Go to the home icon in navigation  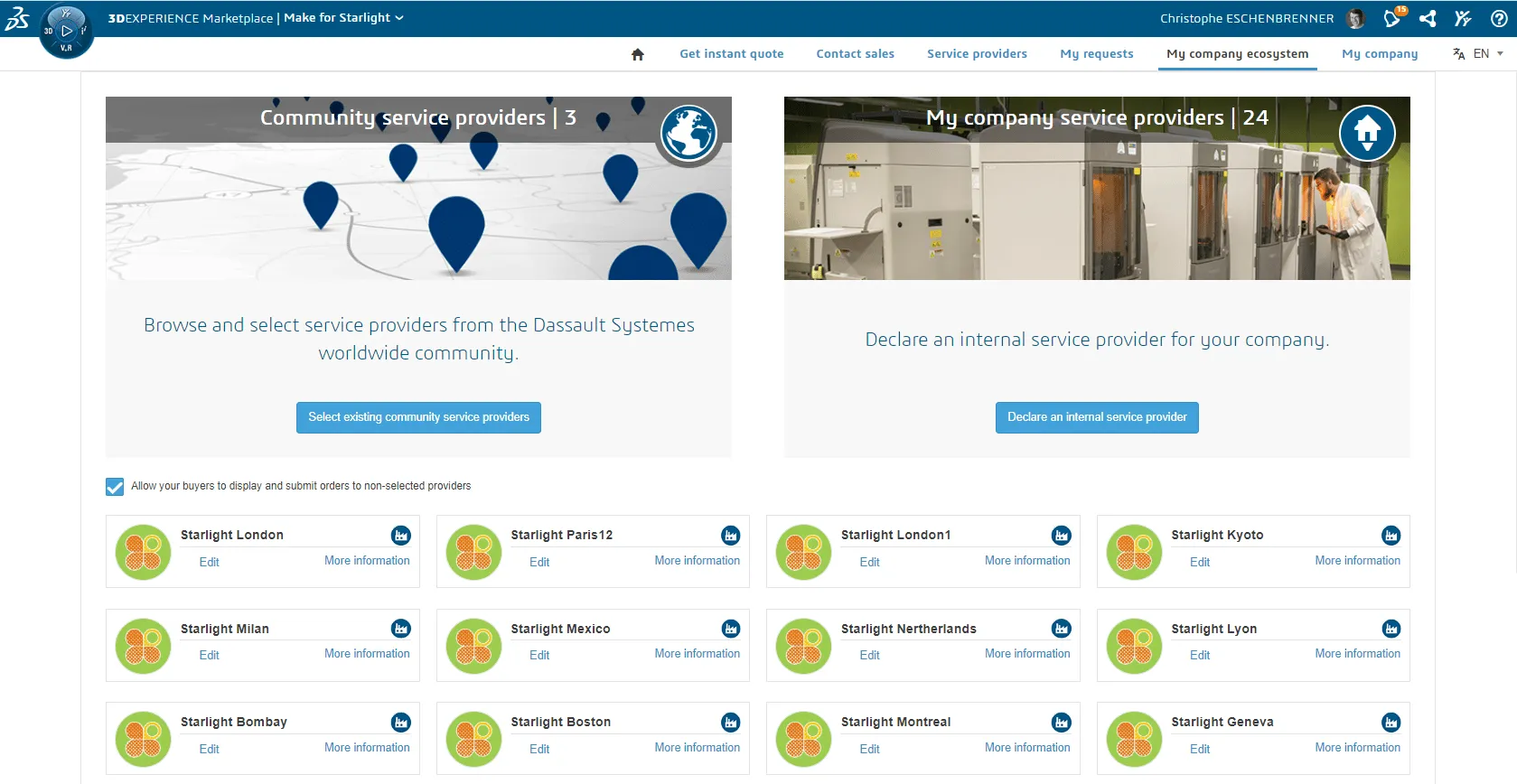pos(638,54)
